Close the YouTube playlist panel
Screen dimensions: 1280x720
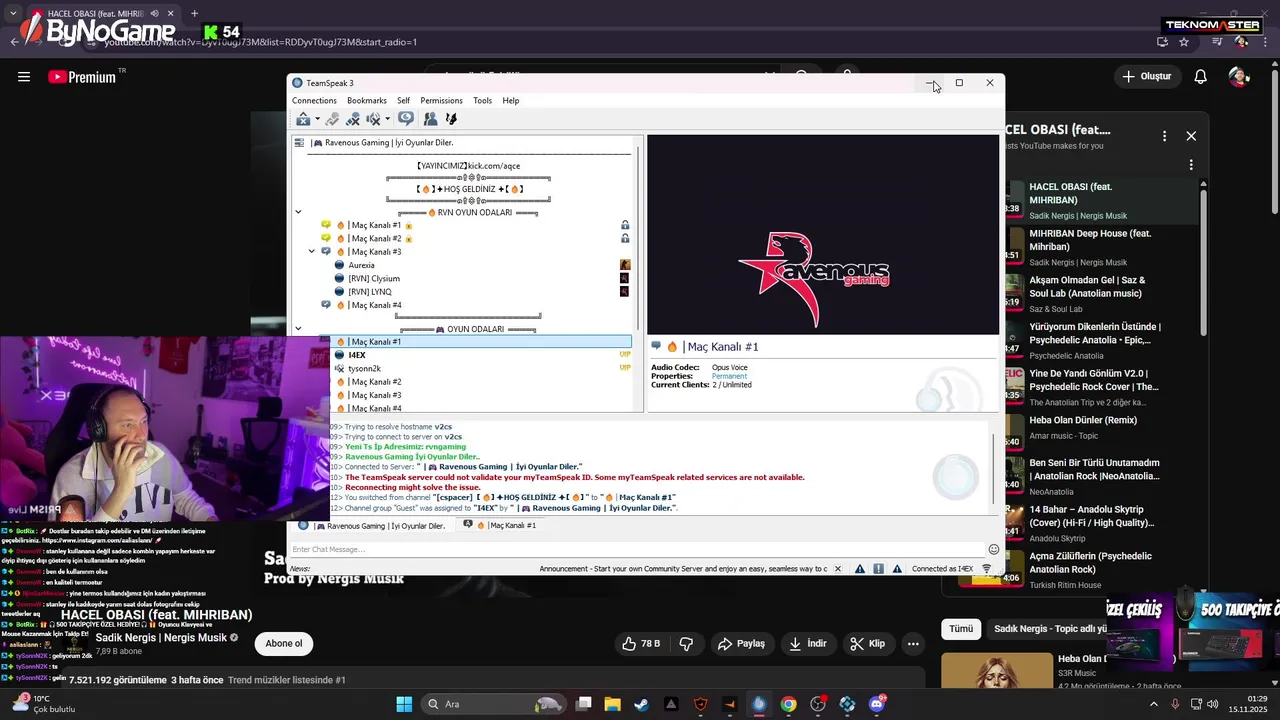click(x=1191, y=136)
